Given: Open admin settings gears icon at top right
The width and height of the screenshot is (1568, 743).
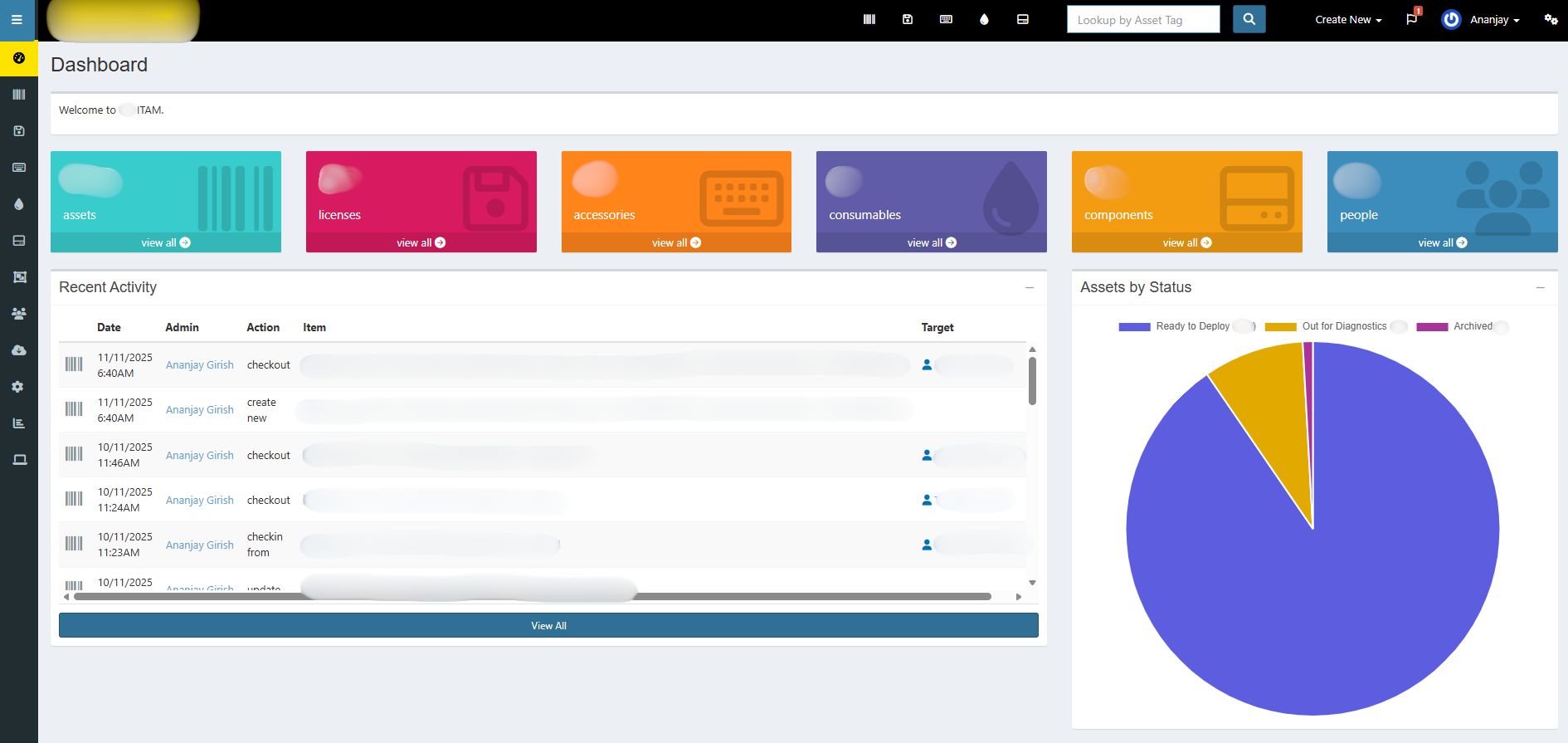Looking at the screenshot, I should 1551,19.
